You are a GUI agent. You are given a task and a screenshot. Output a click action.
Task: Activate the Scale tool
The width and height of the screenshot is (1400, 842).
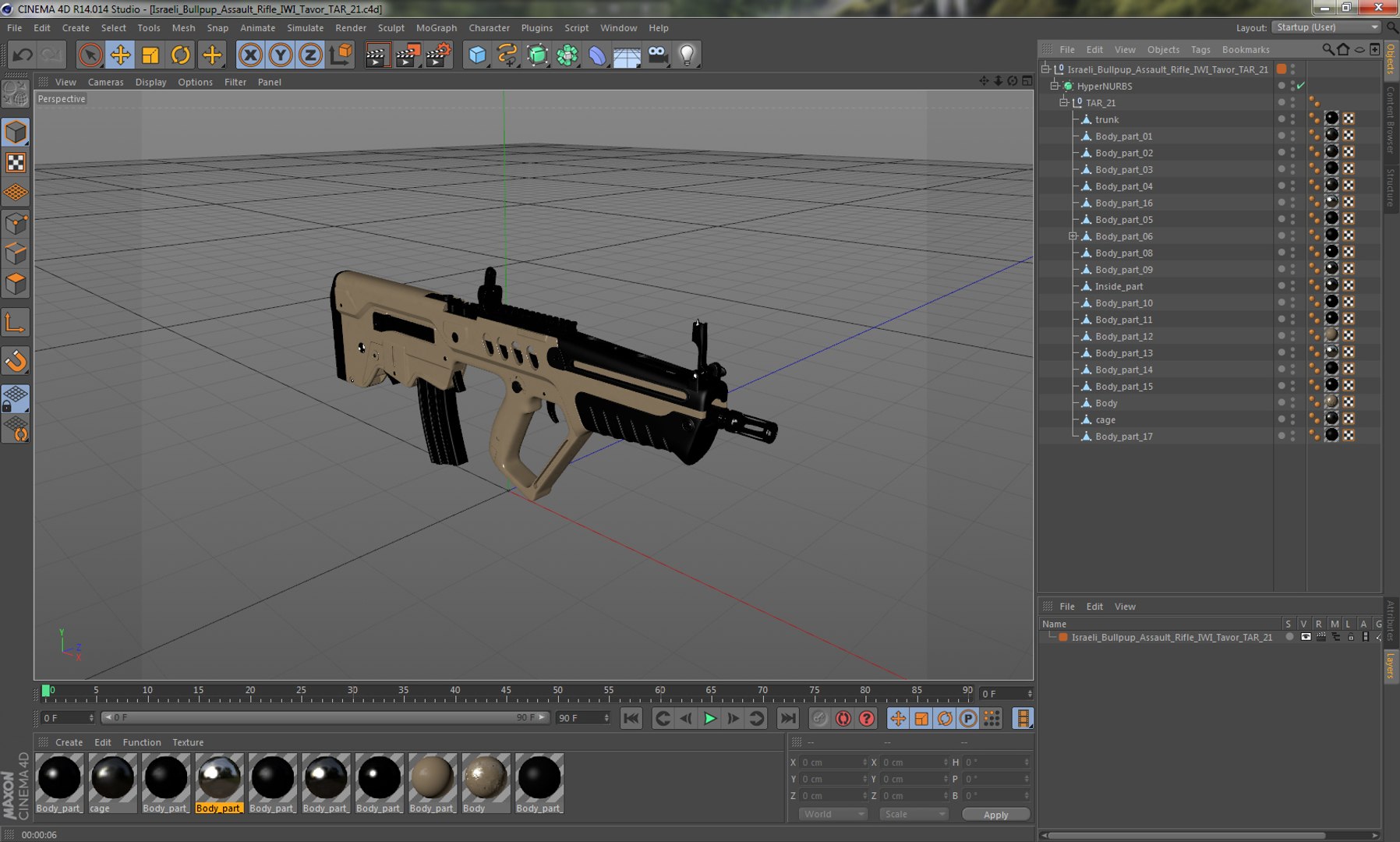(150, 55)
